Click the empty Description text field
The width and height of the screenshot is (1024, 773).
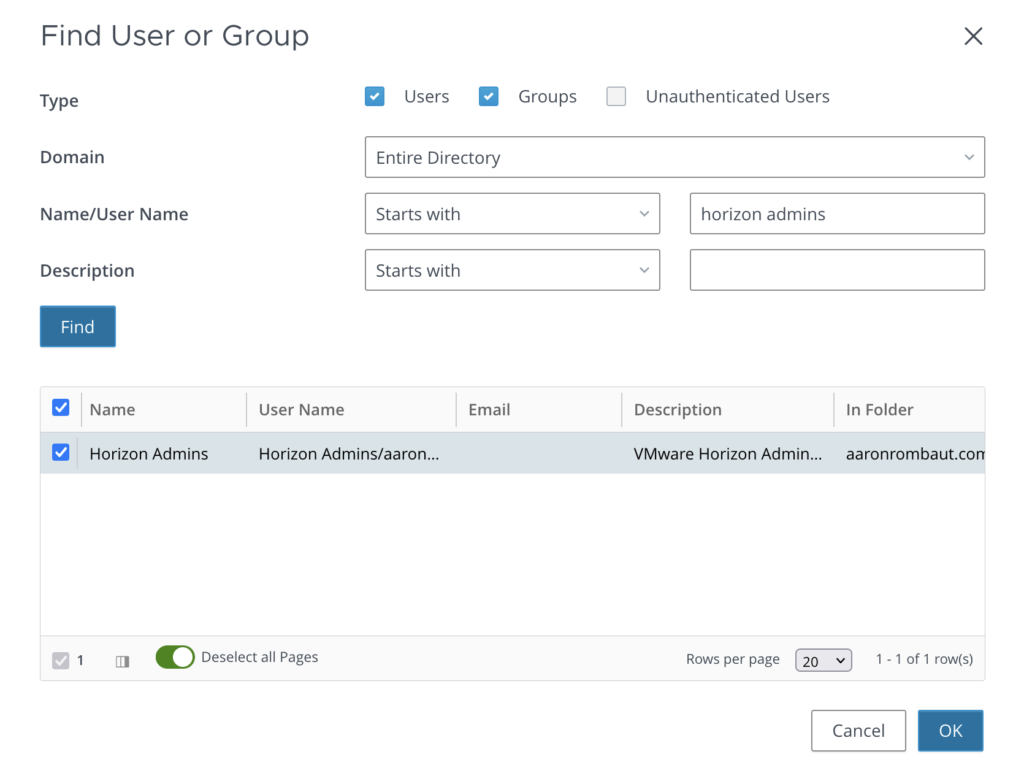837,271
